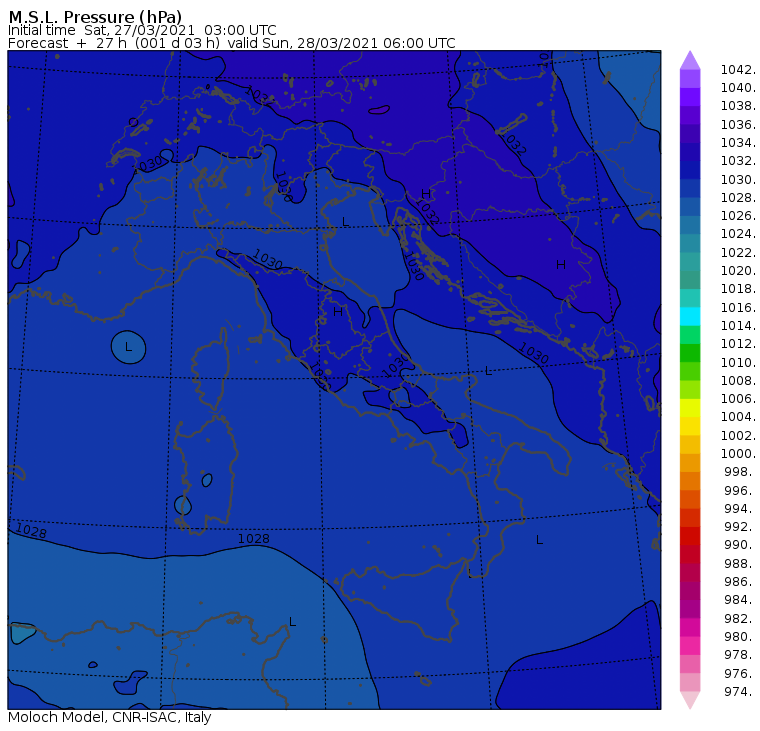Click the legend value "996."
The height and width of the screenshot is (731, 760).
point(739,490)
